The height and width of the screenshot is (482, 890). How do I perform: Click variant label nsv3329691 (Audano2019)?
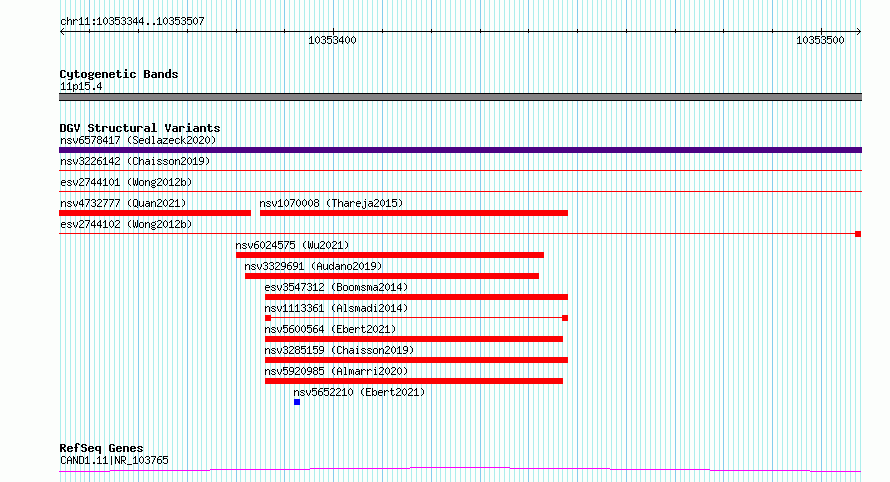tap(313, 266)
